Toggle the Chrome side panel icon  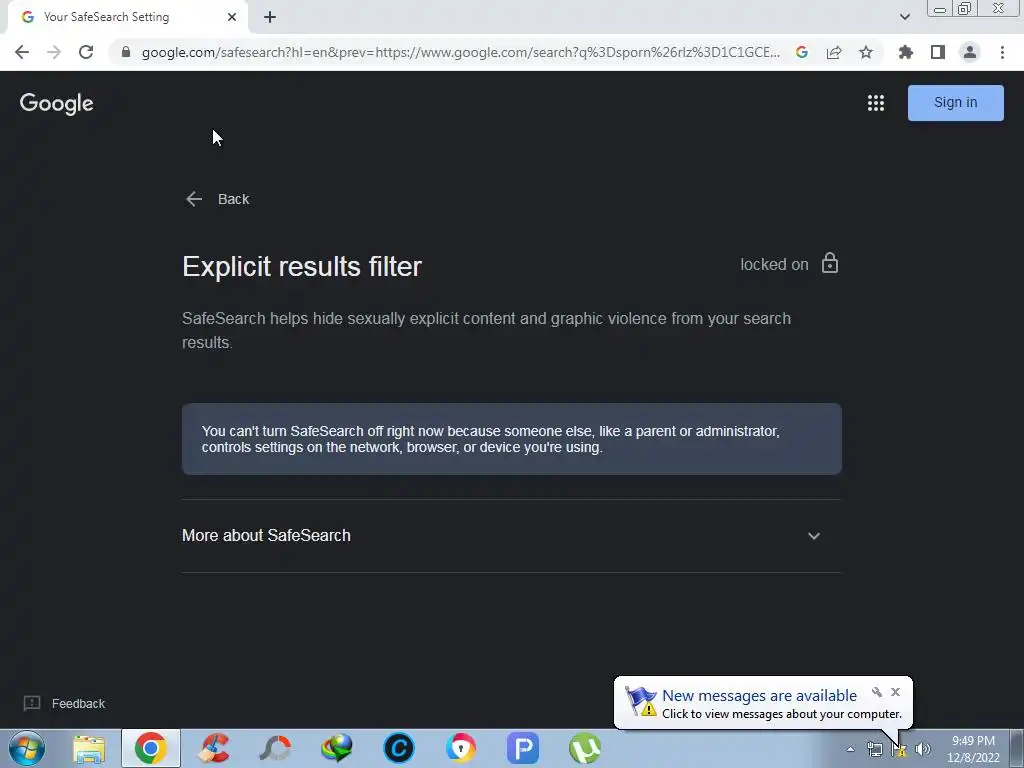coord(938,52)
